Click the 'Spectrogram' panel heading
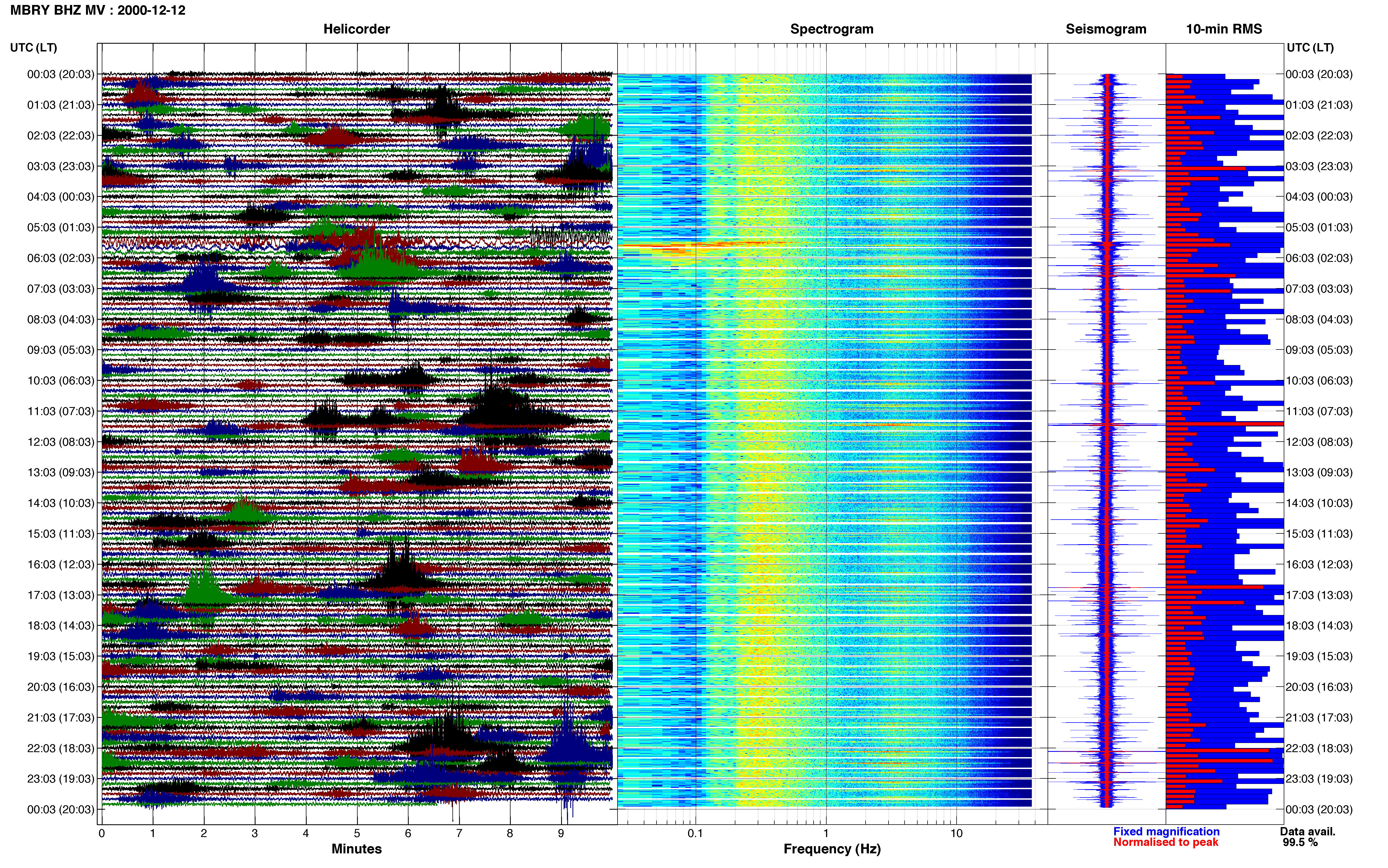This screenshot has height=868, width=1388. (832, 29)
